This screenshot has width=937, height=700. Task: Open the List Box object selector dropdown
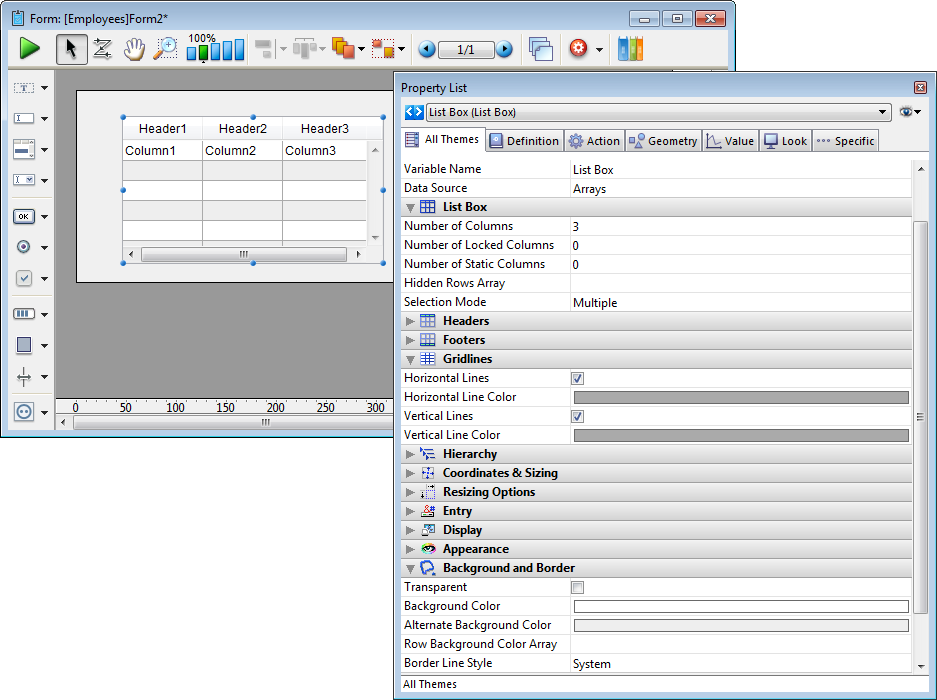click(882, 113)
